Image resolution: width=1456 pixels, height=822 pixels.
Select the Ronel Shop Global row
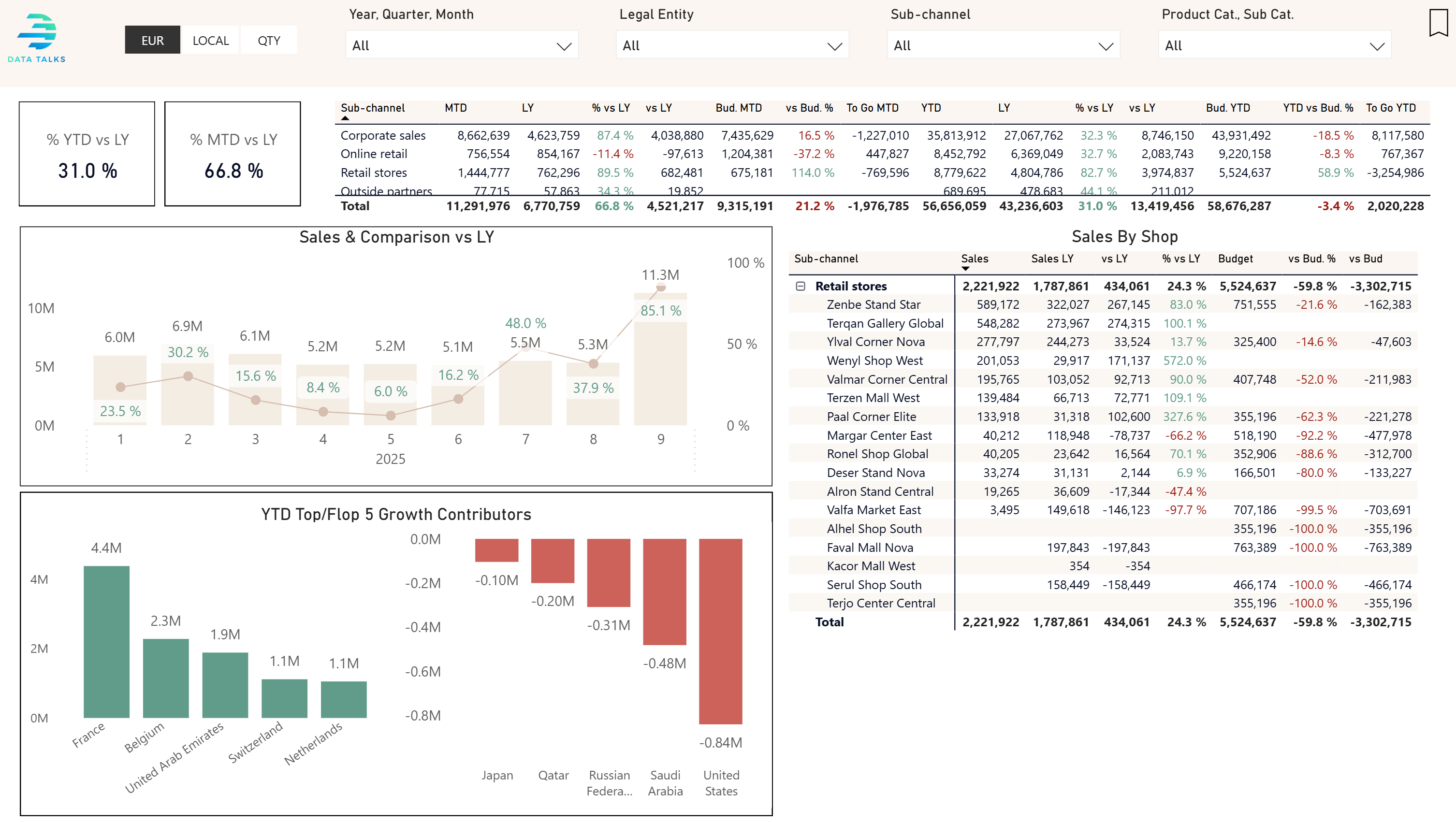pyautogui.click(x=1103, y=454)
